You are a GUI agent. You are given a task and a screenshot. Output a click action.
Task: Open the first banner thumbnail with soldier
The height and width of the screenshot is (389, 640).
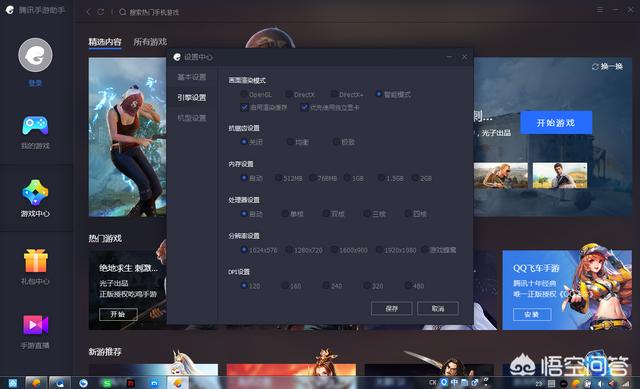point(500,176)
